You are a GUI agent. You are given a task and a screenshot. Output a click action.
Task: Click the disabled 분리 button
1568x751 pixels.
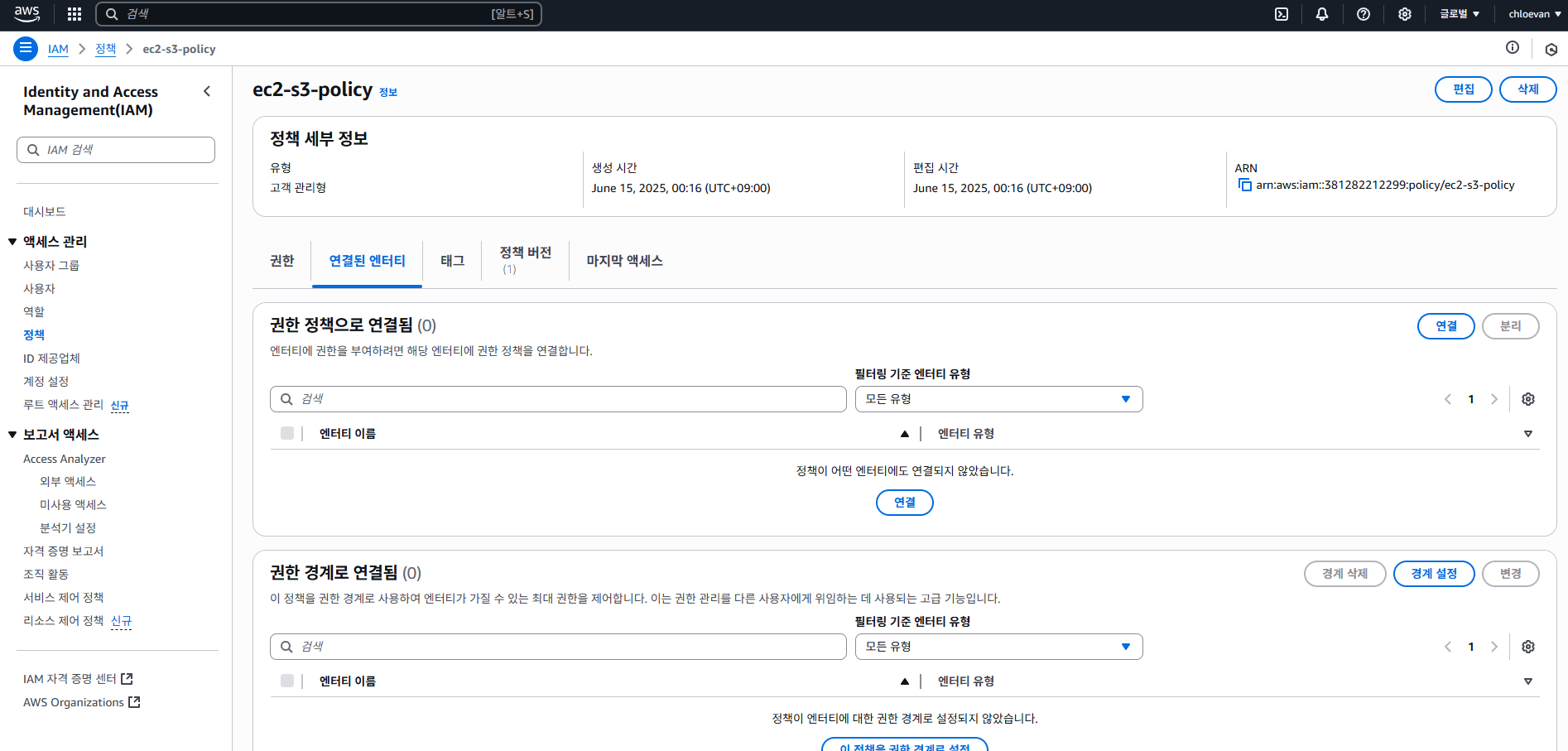click(x=1510, y=326)
